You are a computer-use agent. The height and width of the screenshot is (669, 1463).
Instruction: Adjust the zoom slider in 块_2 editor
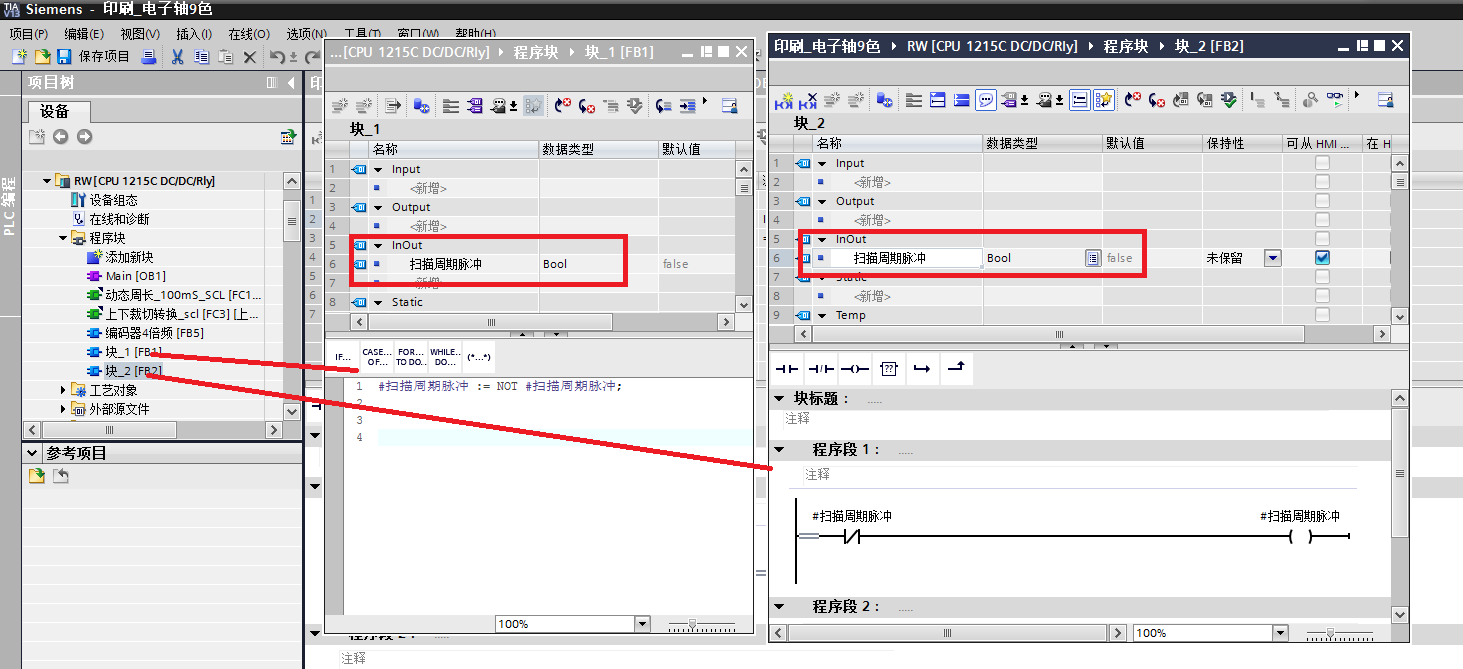(1328, 633)
